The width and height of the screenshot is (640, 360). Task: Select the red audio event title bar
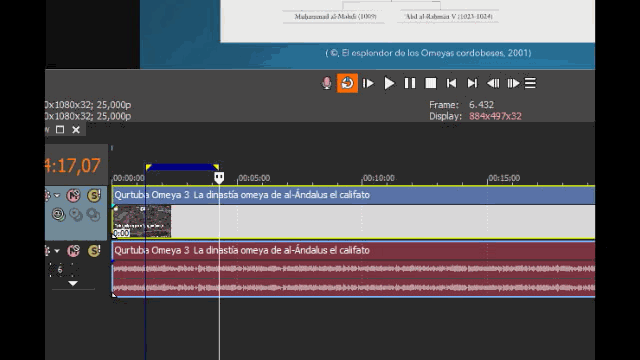coord(353,250)
